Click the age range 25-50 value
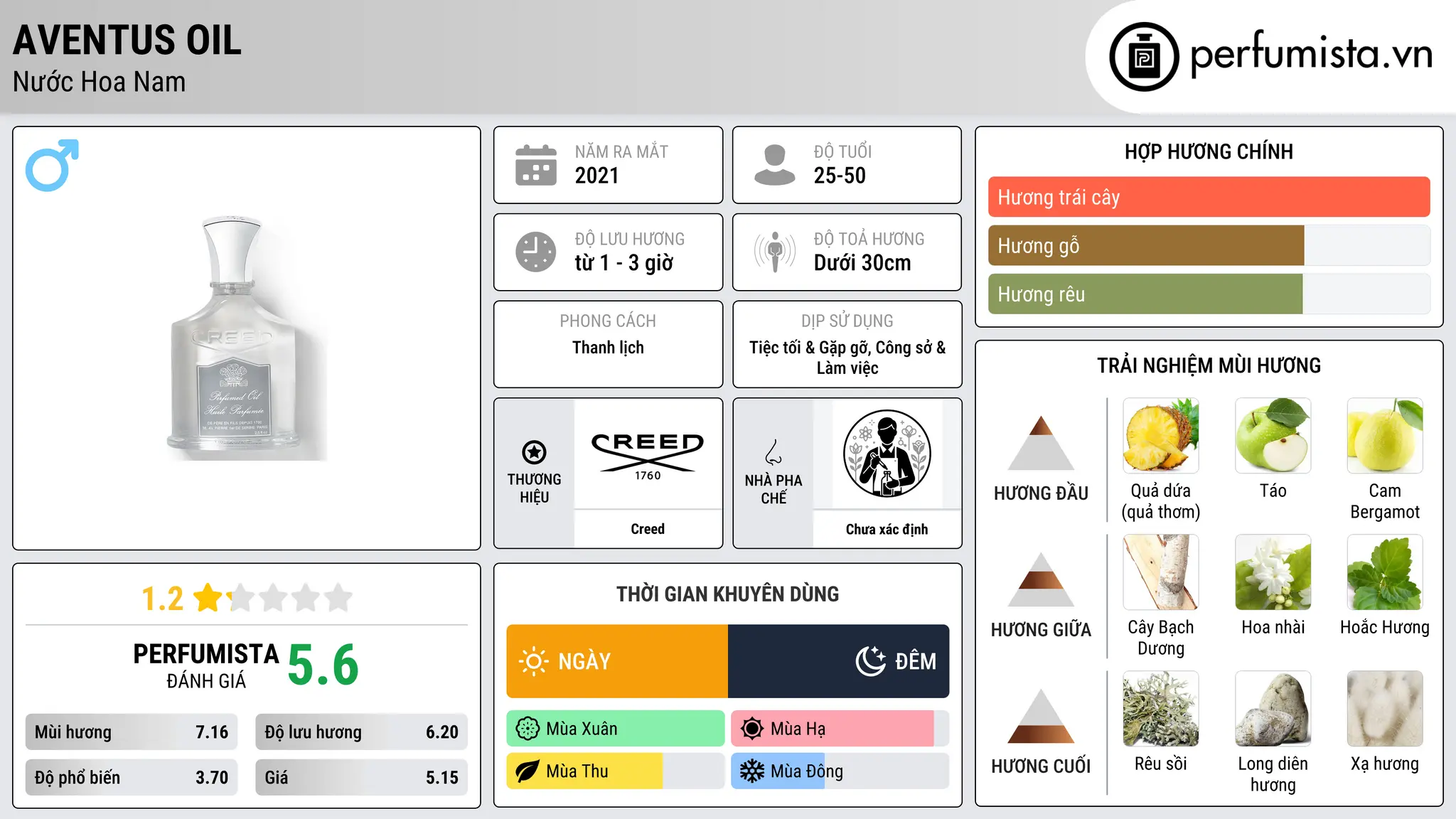 pos(840,176)
